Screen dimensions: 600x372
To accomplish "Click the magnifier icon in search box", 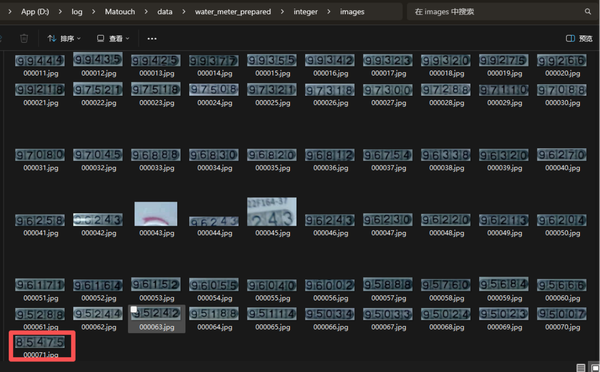I will pyautogui.click(x=588, y=11).
